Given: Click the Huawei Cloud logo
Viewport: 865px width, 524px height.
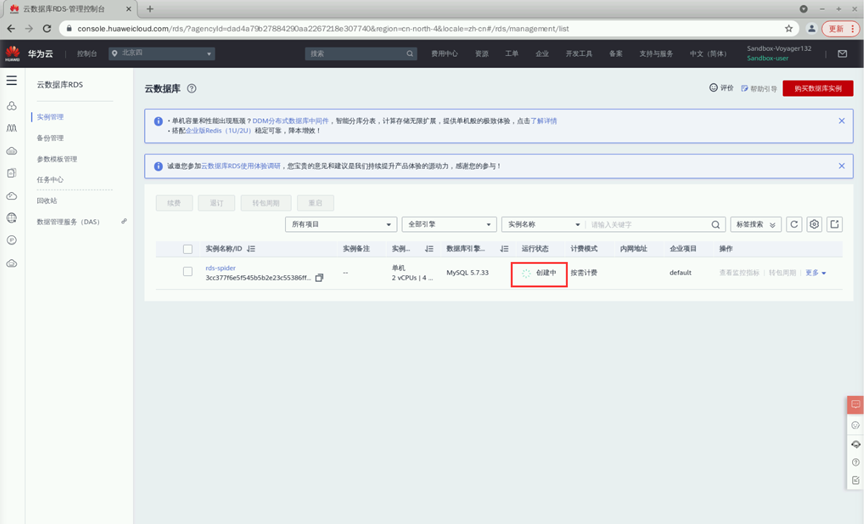Looking at the screenshot, I should point(13,54).
